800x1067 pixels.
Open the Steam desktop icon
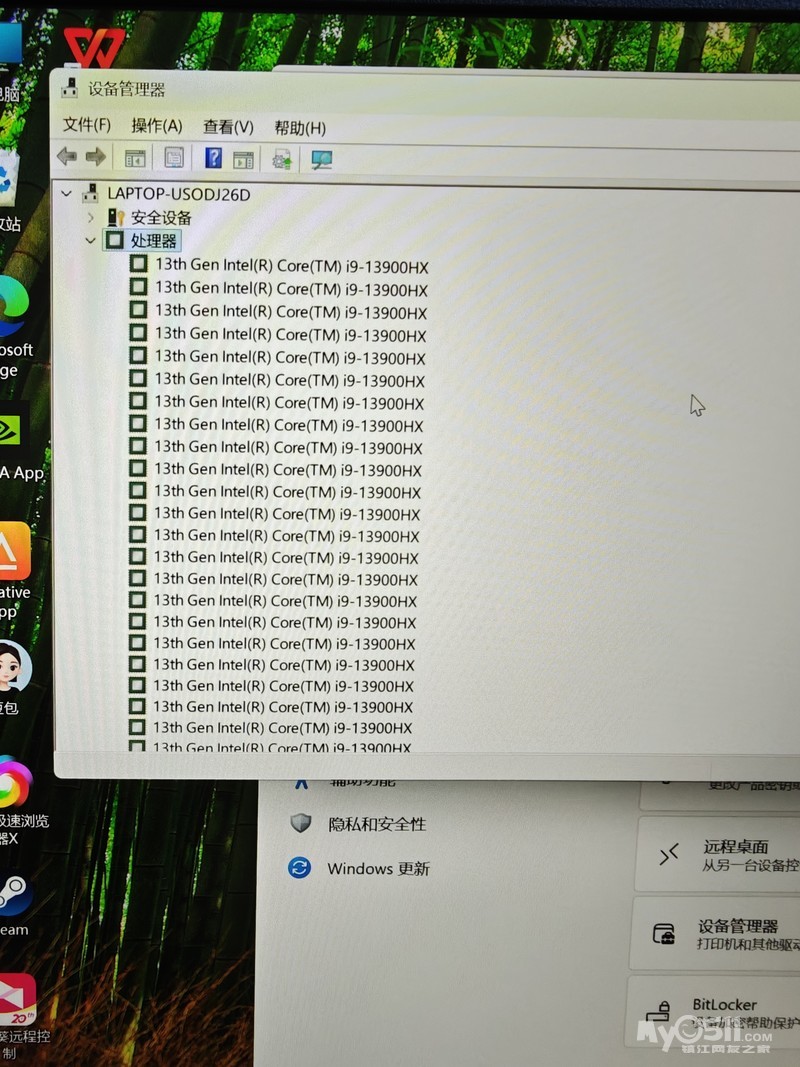coord(15,894)
